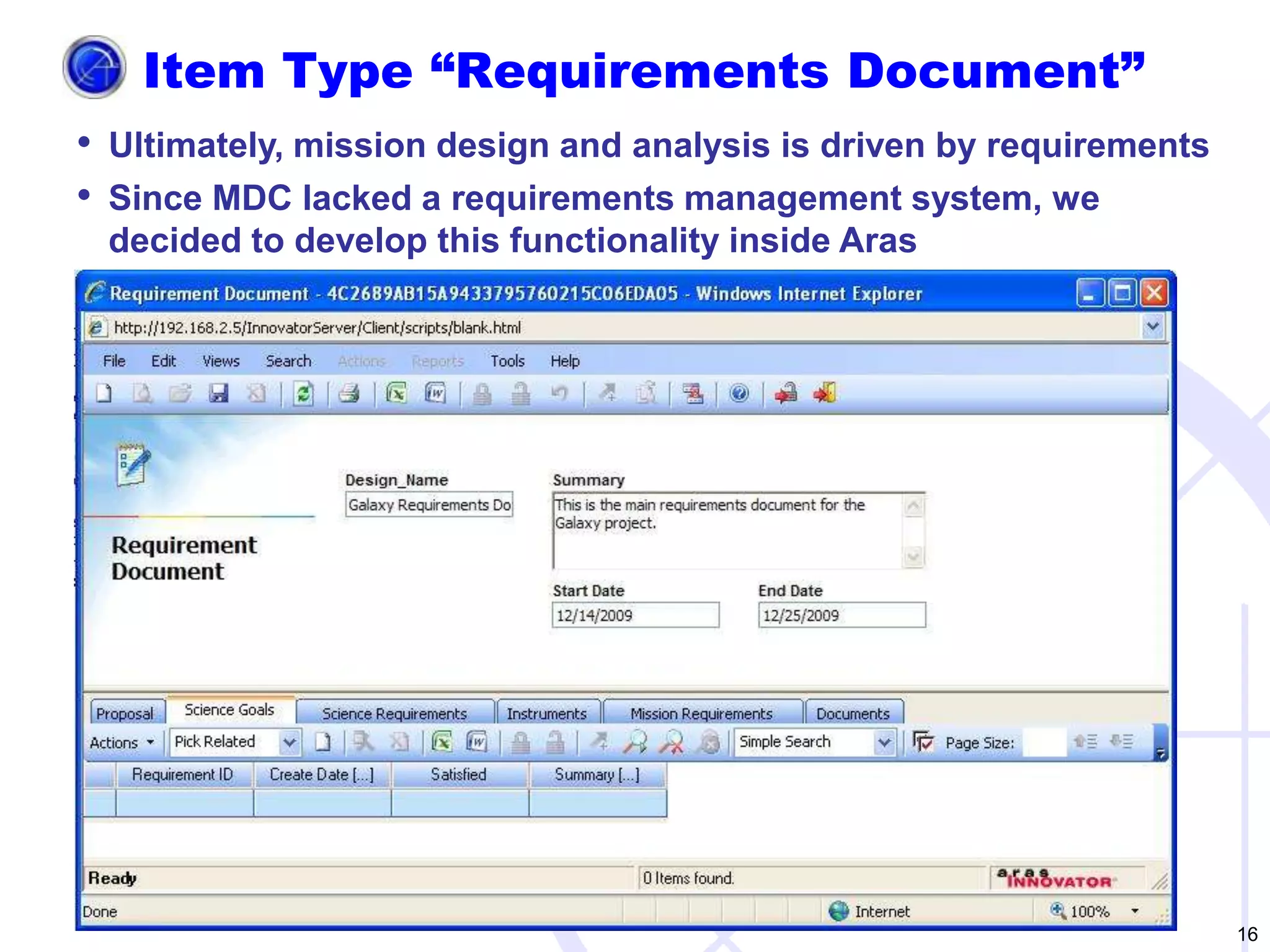Click the Satisfied column header
1270x952 pixels.
pos(459,775)
